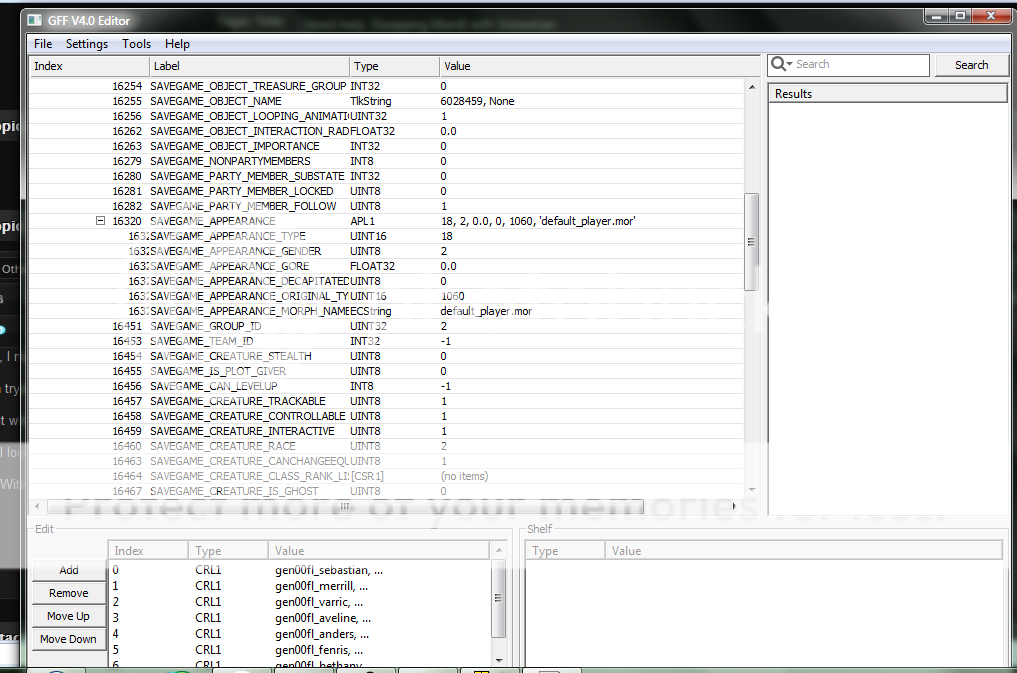Collapse the SAVEGAME_APPEARANCE node

(x=100, y=221)
